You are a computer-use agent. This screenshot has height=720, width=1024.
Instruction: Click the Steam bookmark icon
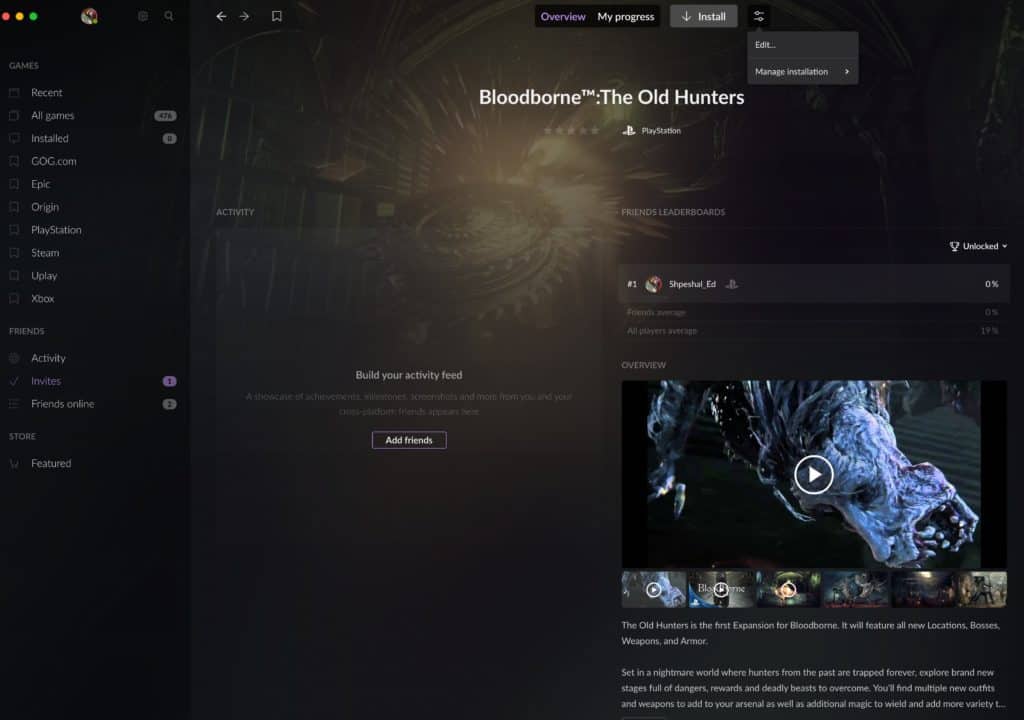(x=14, y=253)
